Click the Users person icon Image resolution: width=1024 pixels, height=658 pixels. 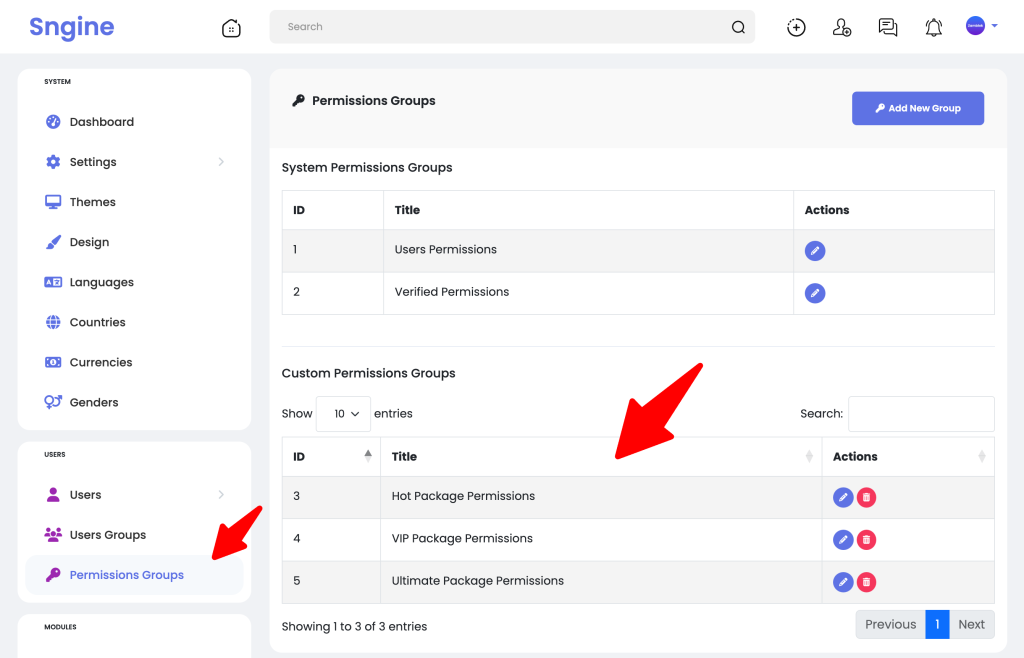(x=53, y=495)
